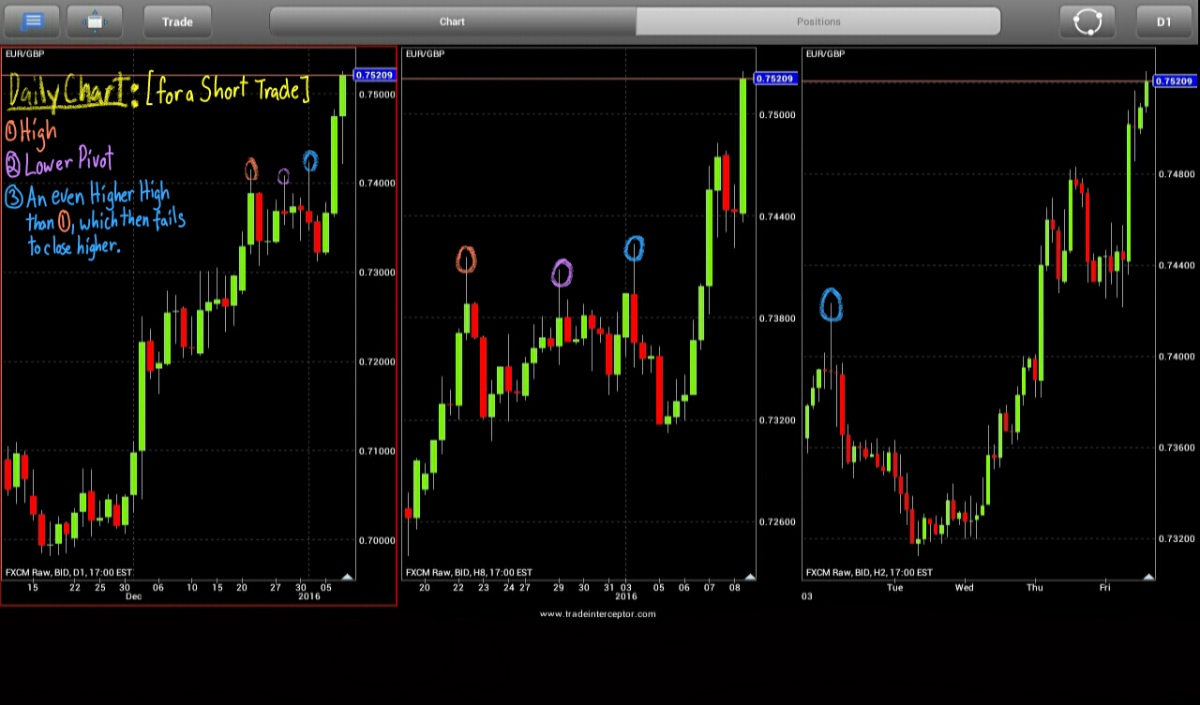The height and width of the screenshot is (705, 1200).
Task: Click 'FXCM Raw, BID, H2, 17:00 EST' label
Action: coord(869,572)
